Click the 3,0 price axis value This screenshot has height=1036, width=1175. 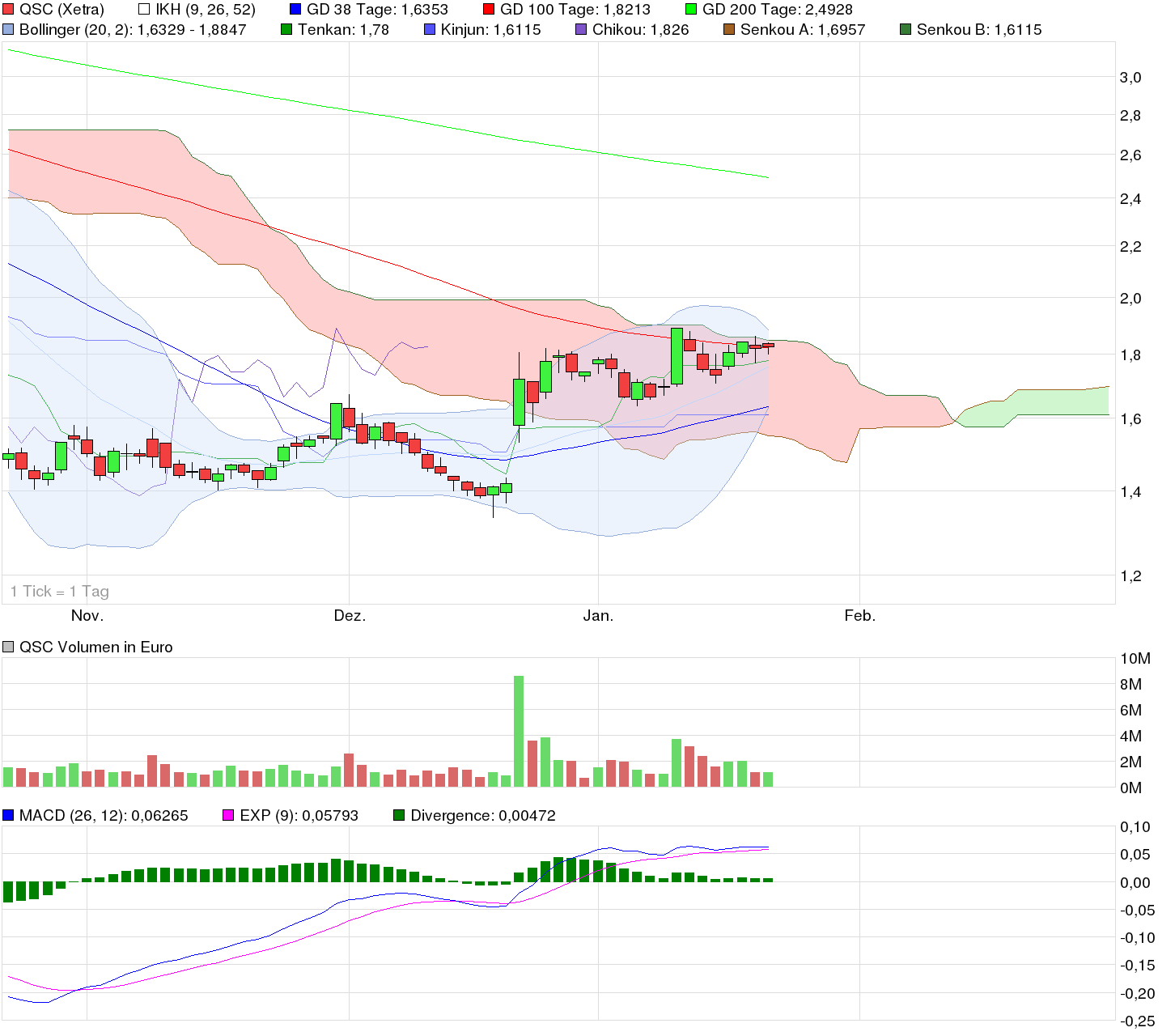[x=1130, y=78]
